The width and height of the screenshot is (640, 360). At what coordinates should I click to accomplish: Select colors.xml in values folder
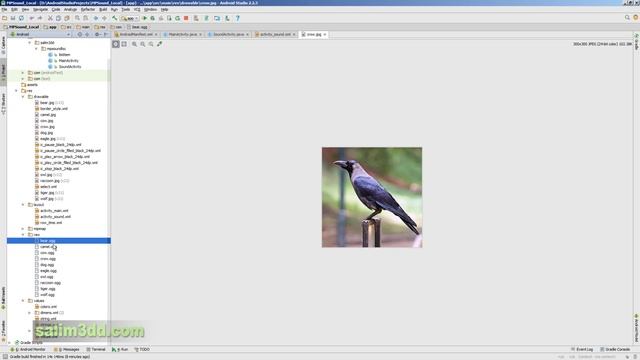(x=48, y=307)
